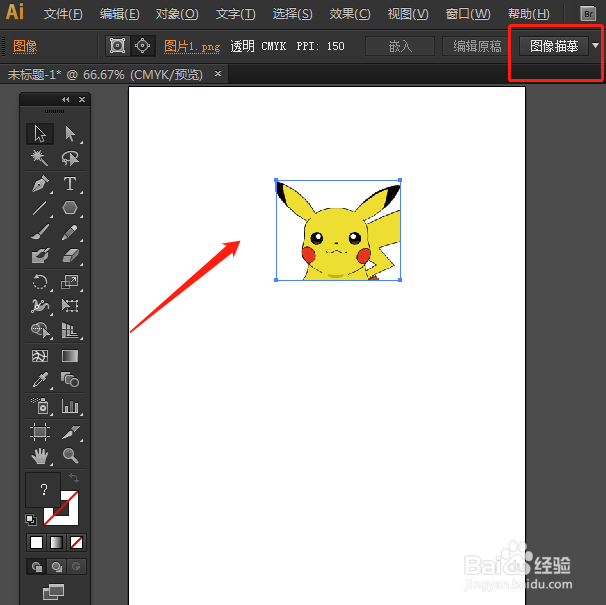The height and width of the screenshot is (605, 606).
Task: Select the Shape Builder tool
Action: click(x=40, y=330)
